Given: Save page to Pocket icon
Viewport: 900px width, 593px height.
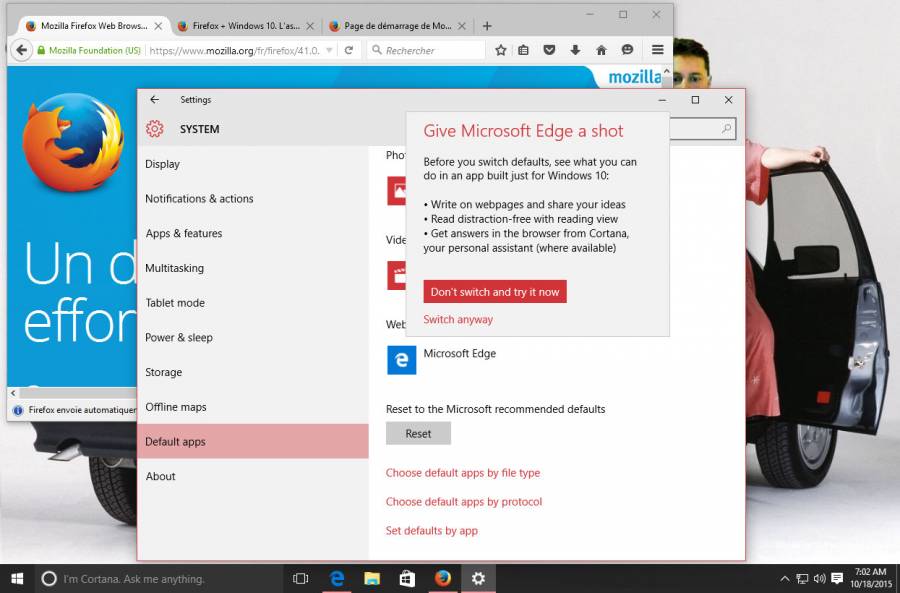Looking at the screenshot, I should [x=549, y=50].
